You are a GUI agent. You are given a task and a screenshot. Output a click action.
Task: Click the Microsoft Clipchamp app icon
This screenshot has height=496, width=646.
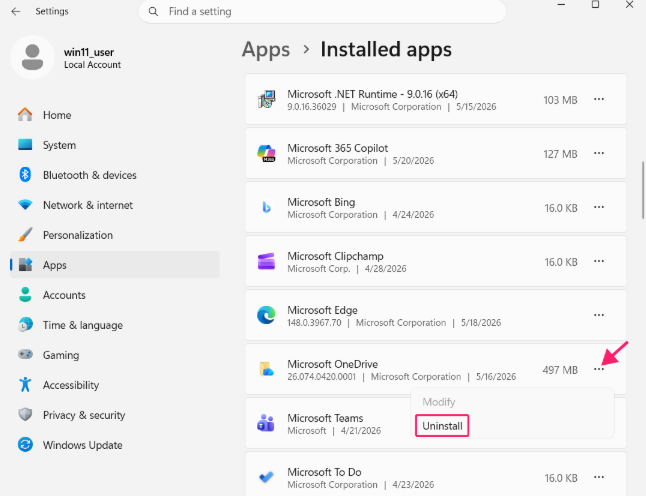click(x=267, y=261)
